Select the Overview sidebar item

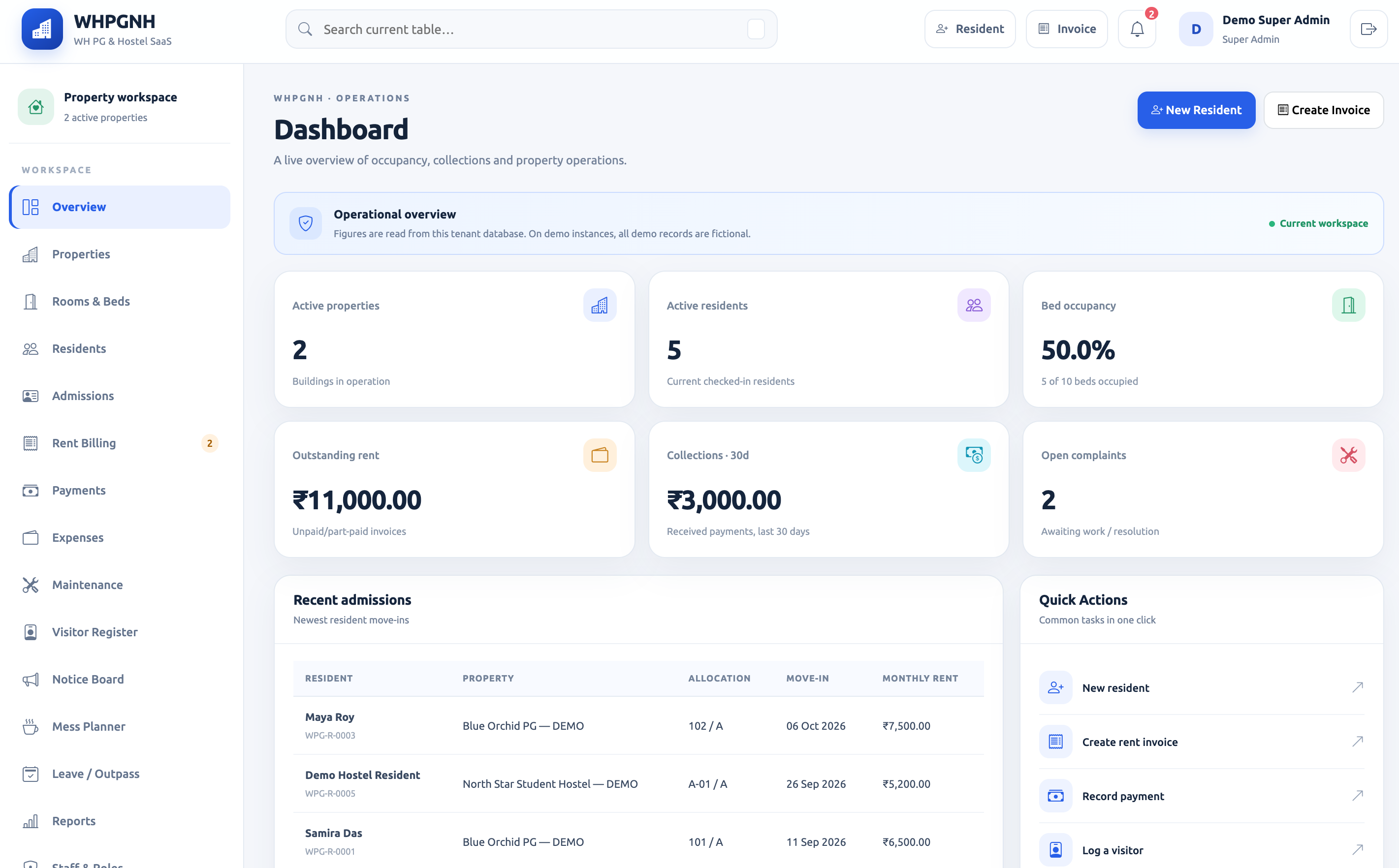pos(120,207)
